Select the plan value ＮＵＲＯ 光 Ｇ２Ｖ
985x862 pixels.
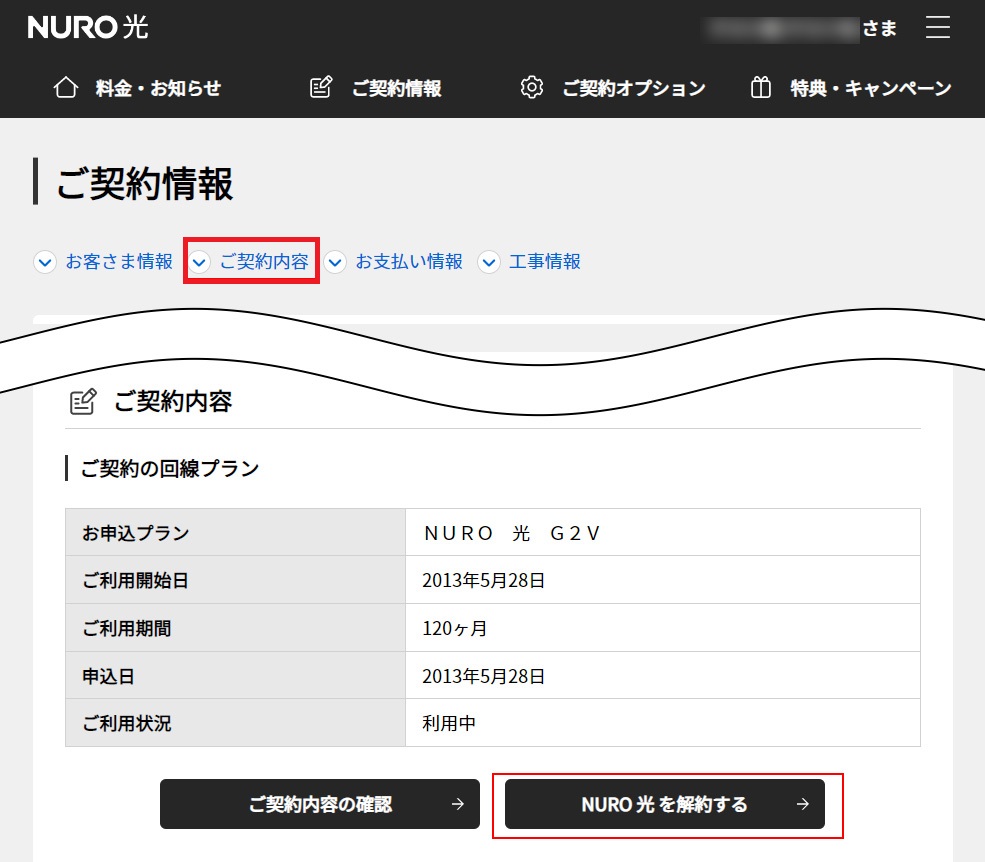(513, 533)
